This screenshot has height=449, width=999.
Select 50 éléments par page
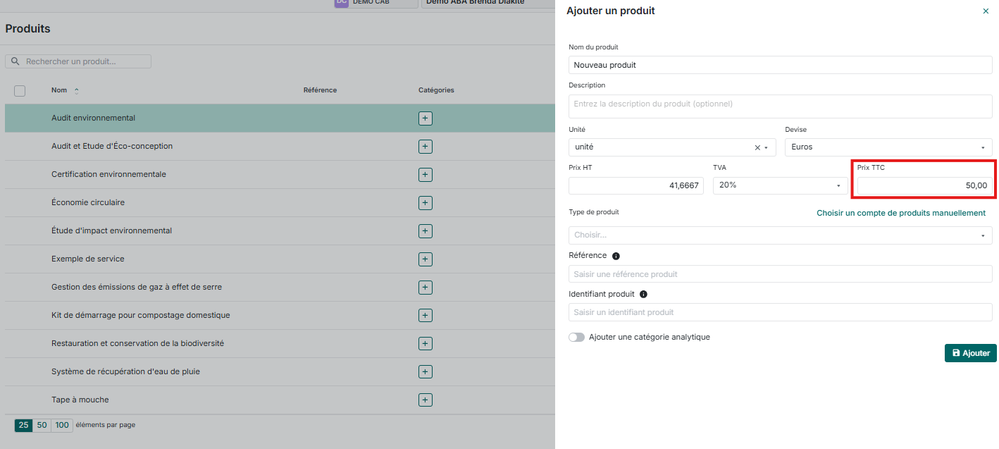42,425
